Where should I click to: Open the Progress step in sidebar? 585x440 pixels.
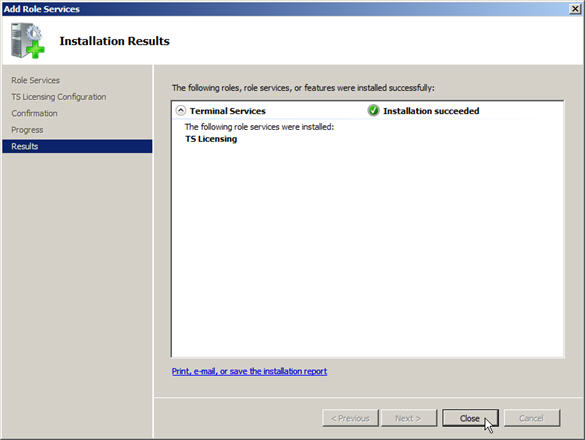point(27,130)
